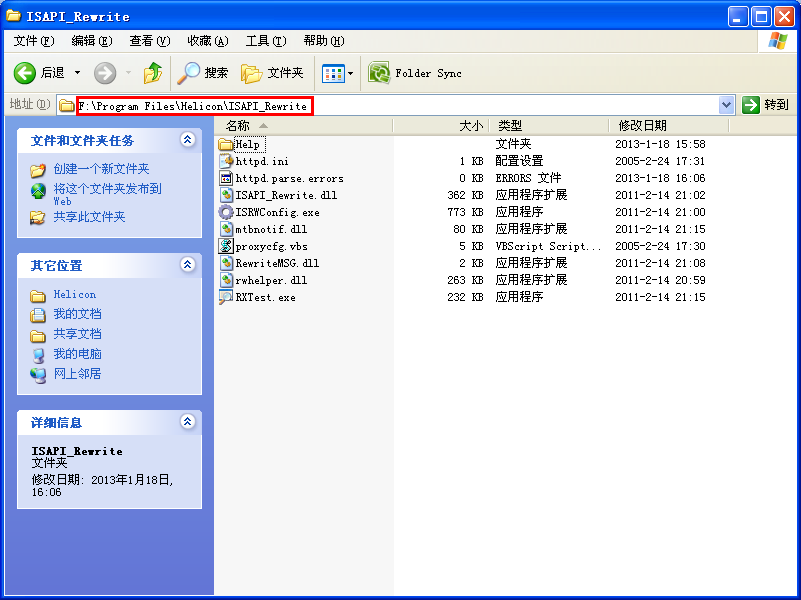Image resolution: width=801 pixels, height=600 pixels.
Task: Open 我的文档 in other places
Action: (77, 314)
